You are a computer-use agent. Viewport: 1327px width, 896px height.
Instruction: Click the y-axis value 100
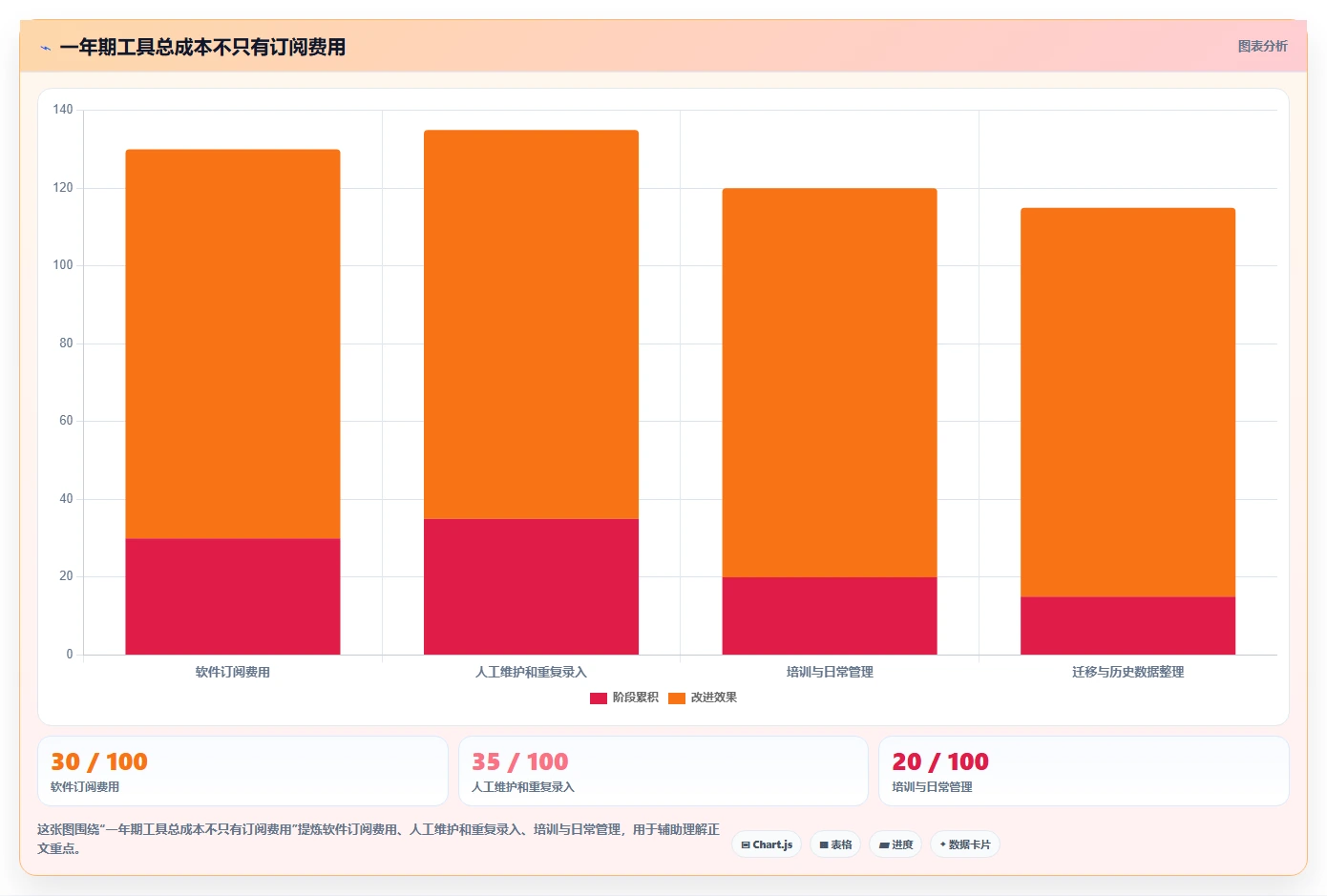pos(63,265)
